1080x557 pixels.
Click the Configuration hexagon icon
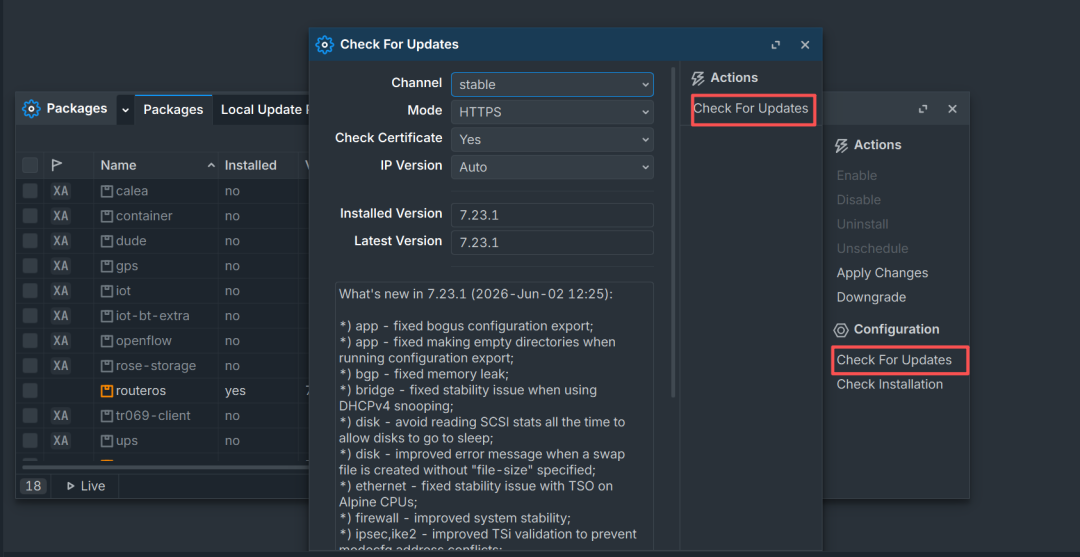[x=841, y=330]
